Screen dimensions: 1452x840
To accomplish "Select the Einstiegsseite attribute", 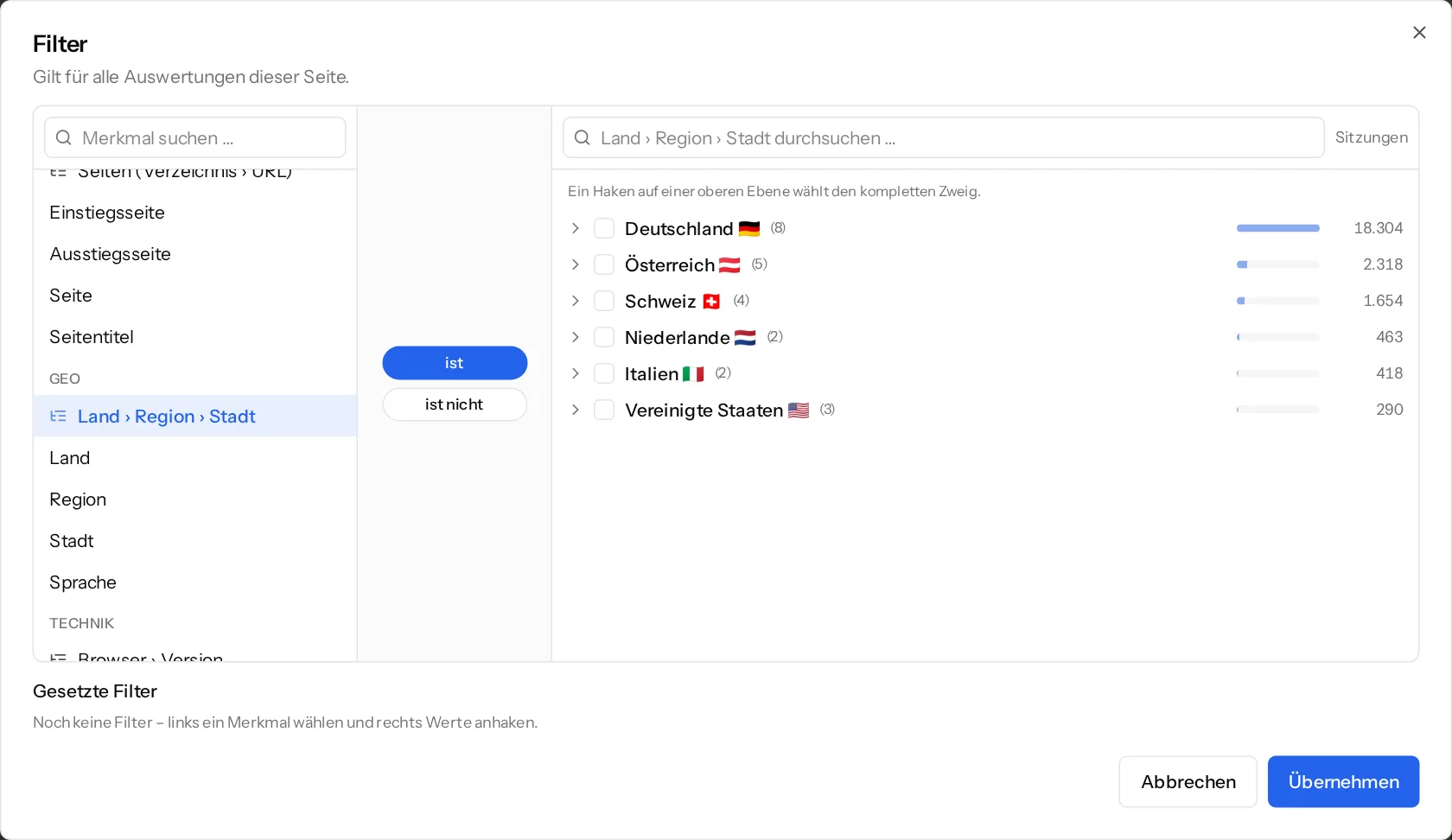I will pos(195,213).
